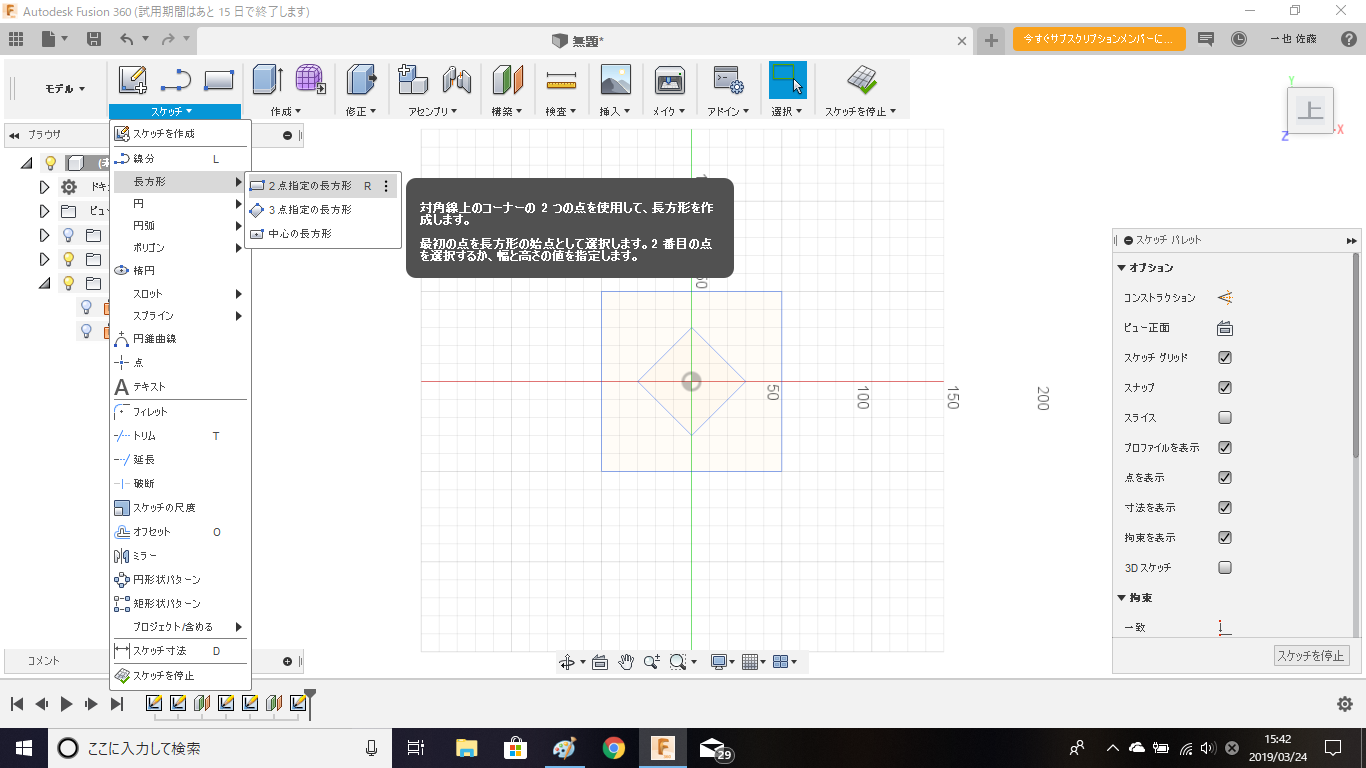Toggle the root component lightbulb visibility
The height and width of the screenshot is (768, 1366).
(x=50, y=163)
